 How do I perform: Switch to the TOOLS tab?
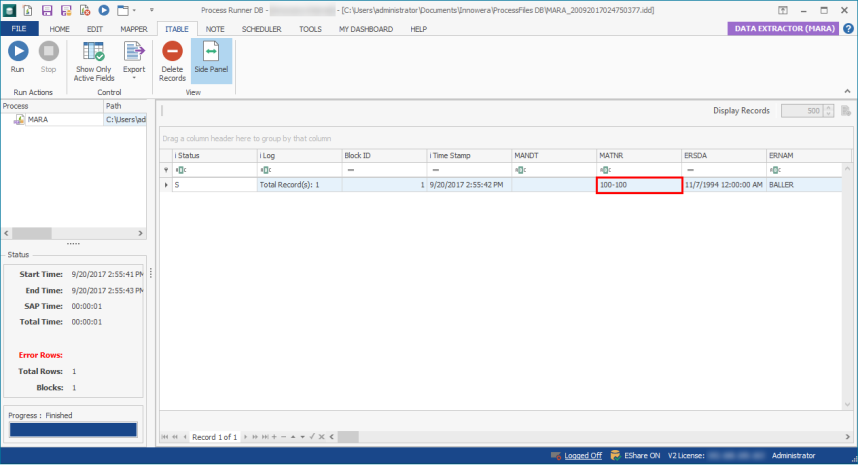tap(310, 29)
